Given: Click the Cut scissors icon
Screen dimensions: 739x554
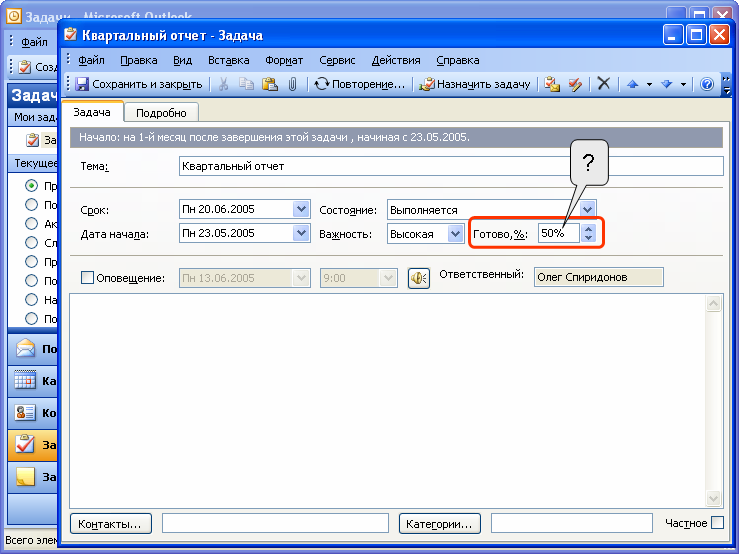Looking at the screenshot, I should tap(223, 84).
